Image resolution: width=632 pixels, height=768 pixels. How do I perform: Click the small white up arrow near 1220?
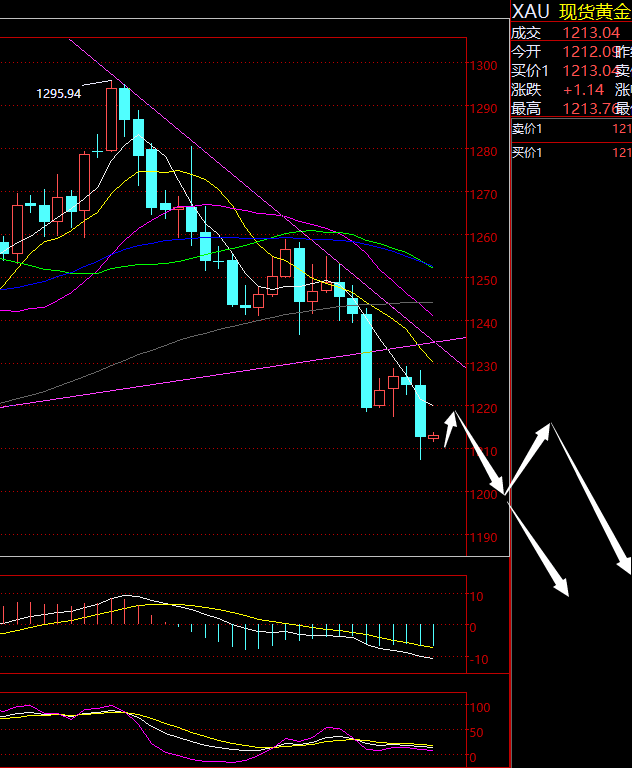point(450,428)
